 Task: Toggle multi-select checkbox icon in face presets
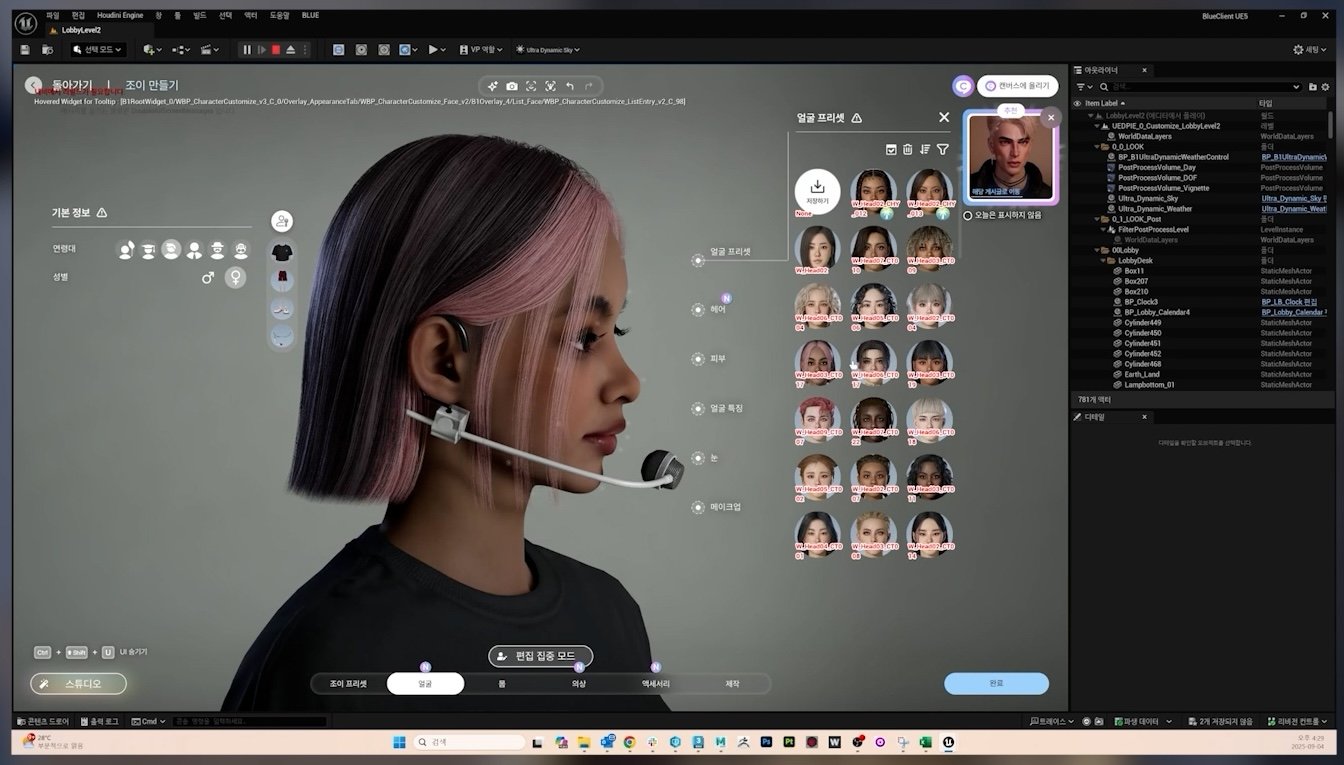pyautogui.click(x=891, y=149)
